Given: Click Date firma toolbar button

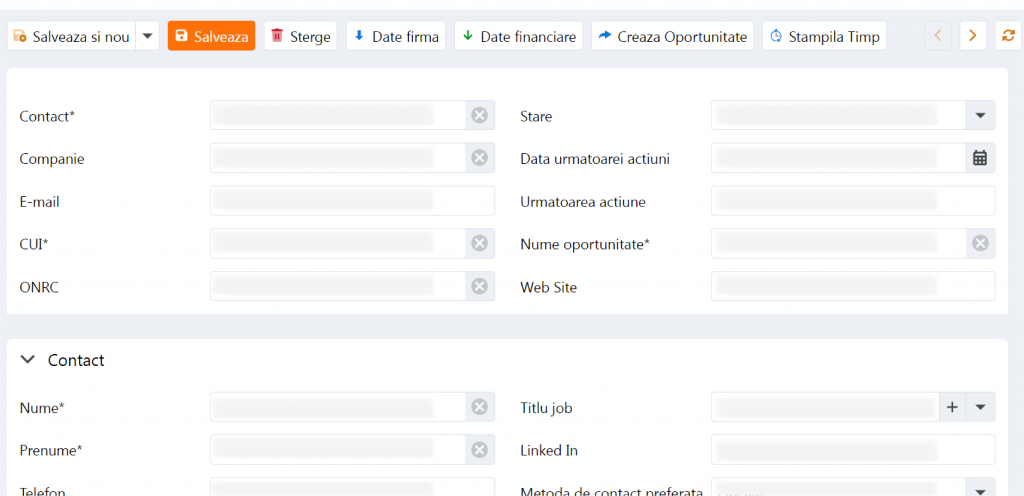Looking at the screenshot, I should [x=395, y=36].
